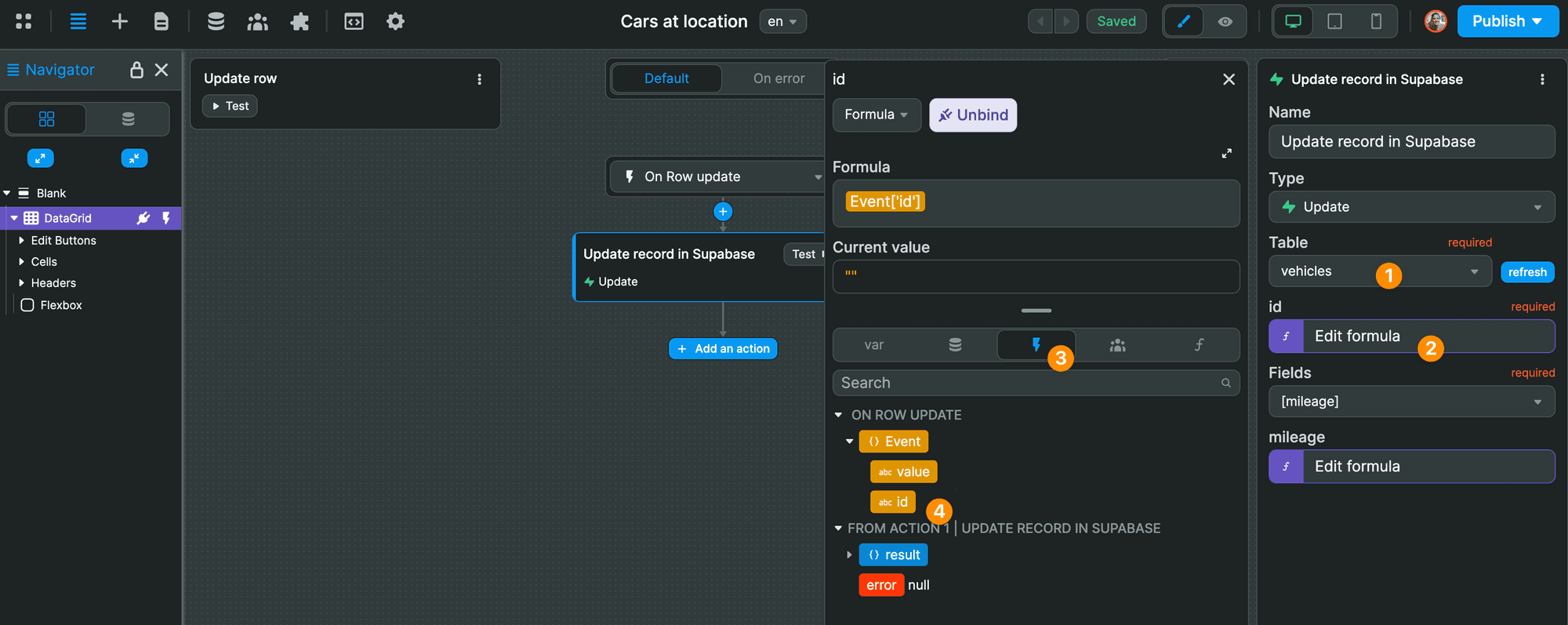Open the apps grid menu icon

click(24, 21)
